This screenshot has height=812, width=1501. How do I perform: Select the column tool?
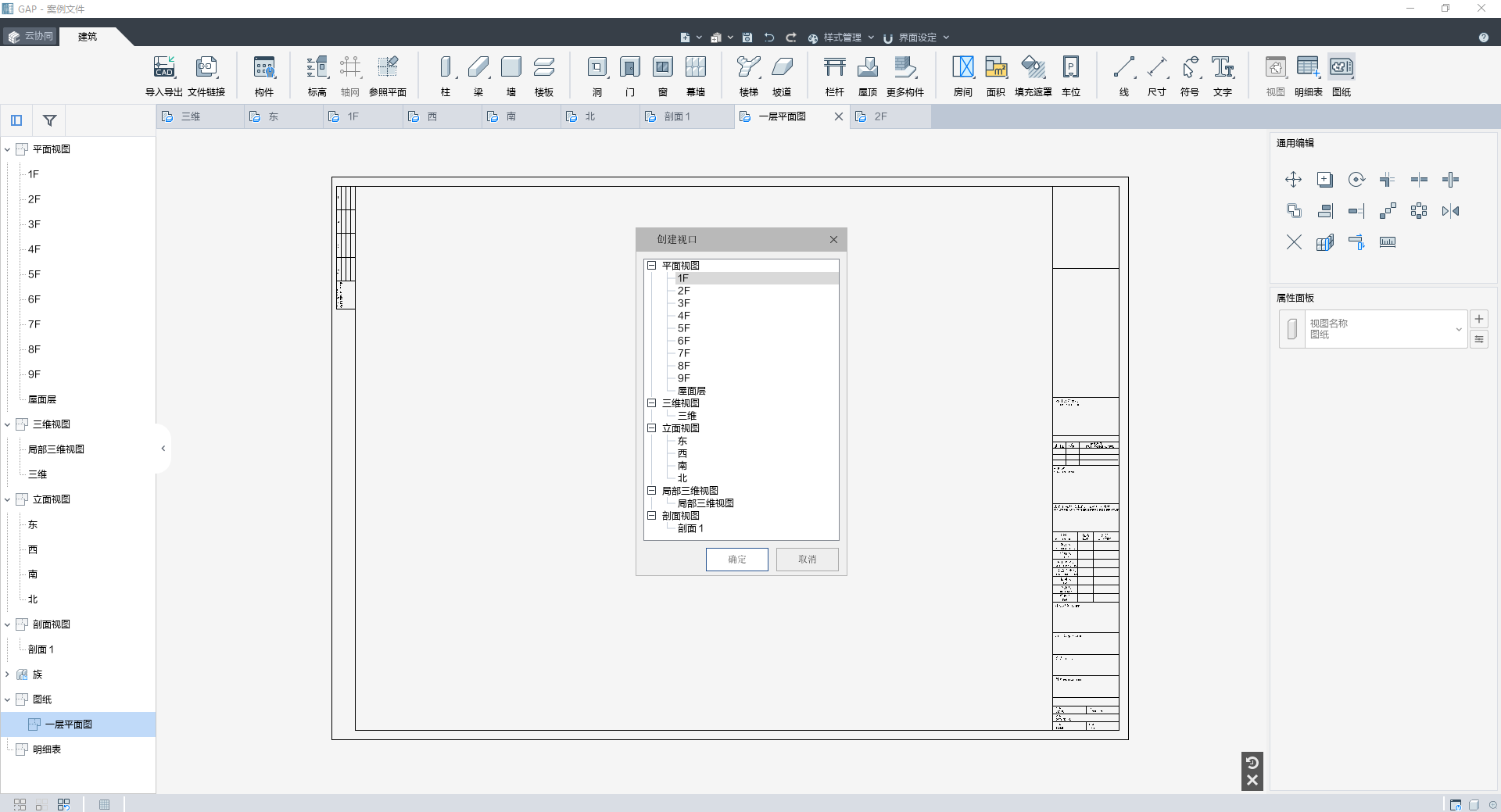point(446,76)
